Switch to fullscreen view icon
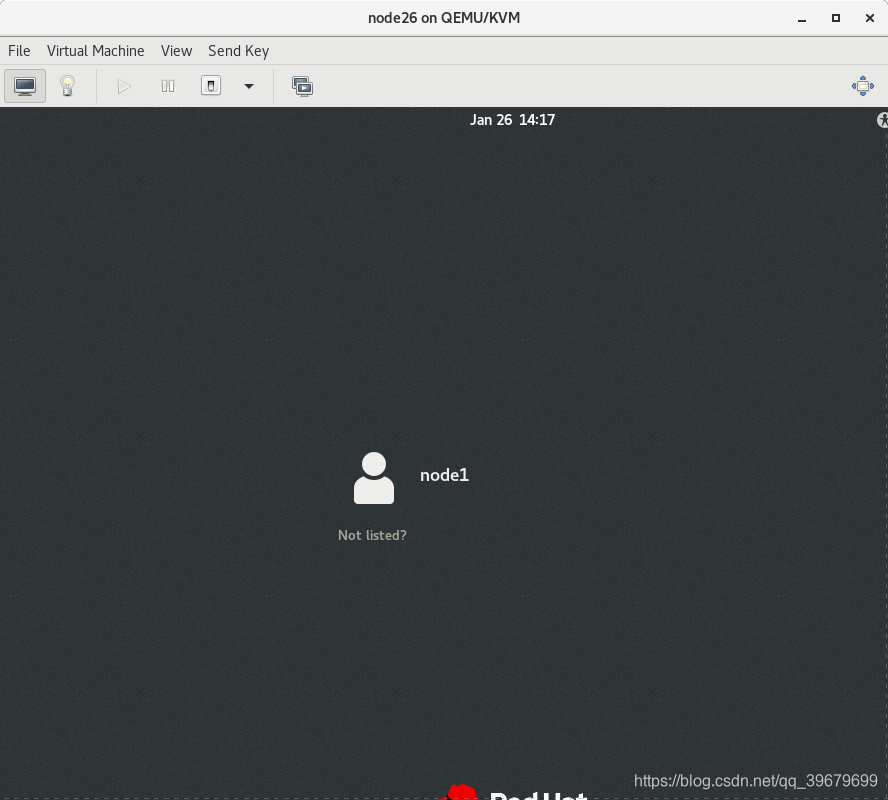Image resolution: width=888 pixels, height=800 pixels. pos(863,86)
